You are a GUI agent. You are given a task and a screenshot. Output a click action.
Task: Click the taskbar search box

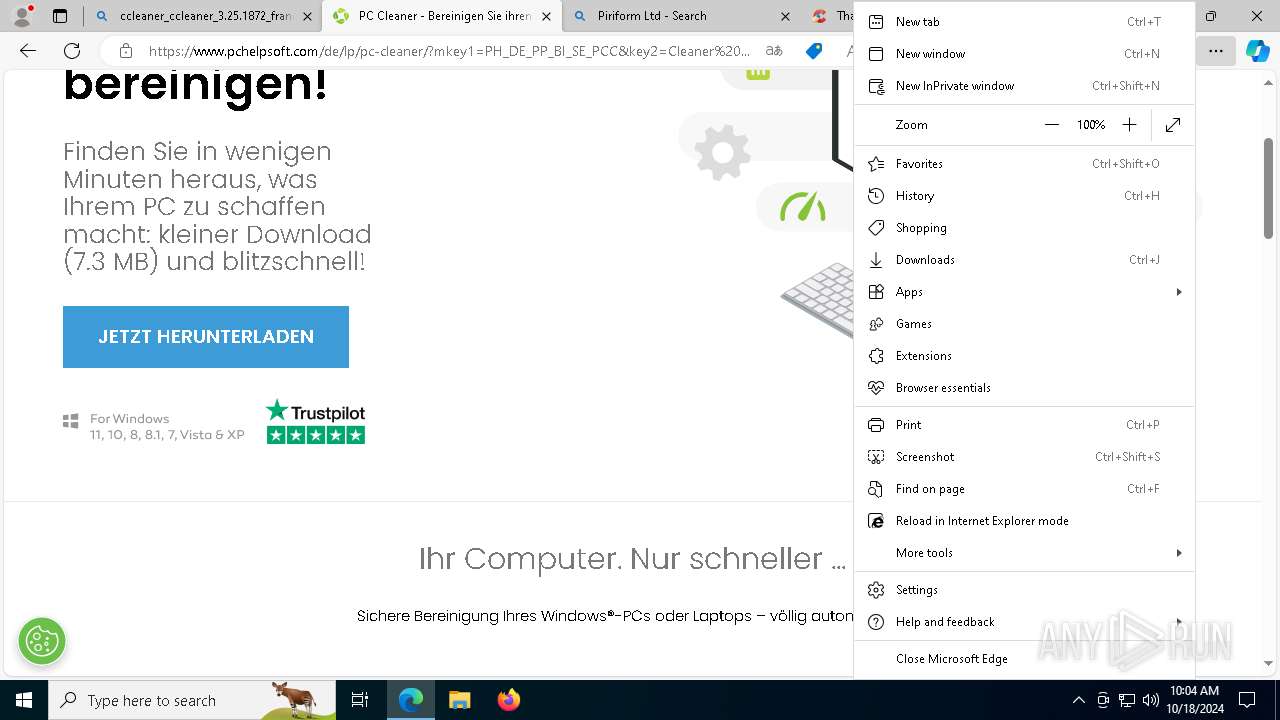click(x=194, y=700)
